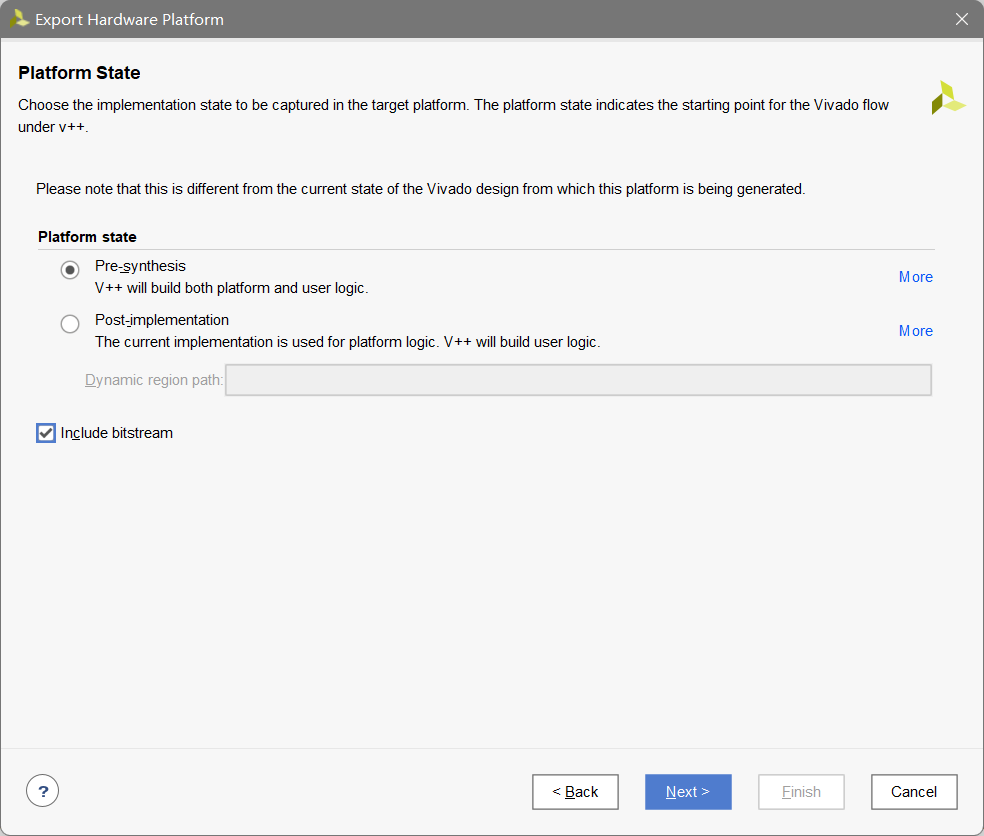
Task: Cancel the hardware platform export
Action: [914, 792]
